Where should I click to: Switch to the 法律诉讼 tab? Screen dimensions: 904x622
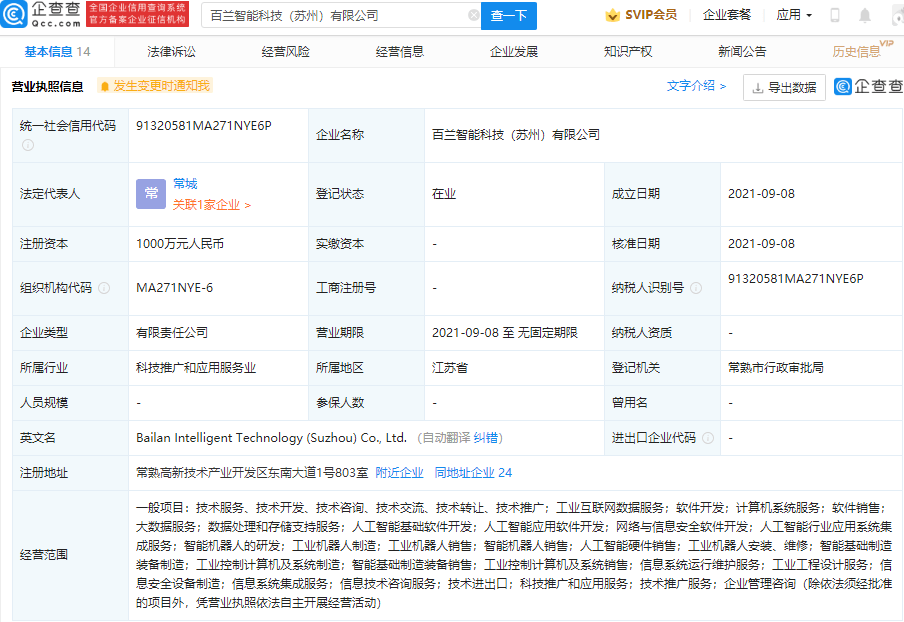[171, 52]
